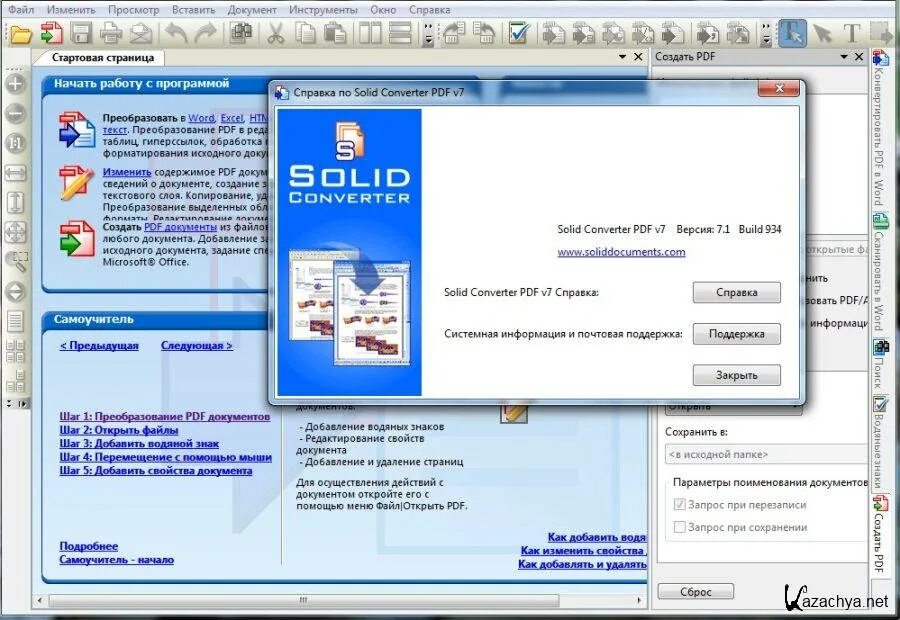900x620 pixels.
Task: Select the T text tool
Action: click(x=852, y=33)
